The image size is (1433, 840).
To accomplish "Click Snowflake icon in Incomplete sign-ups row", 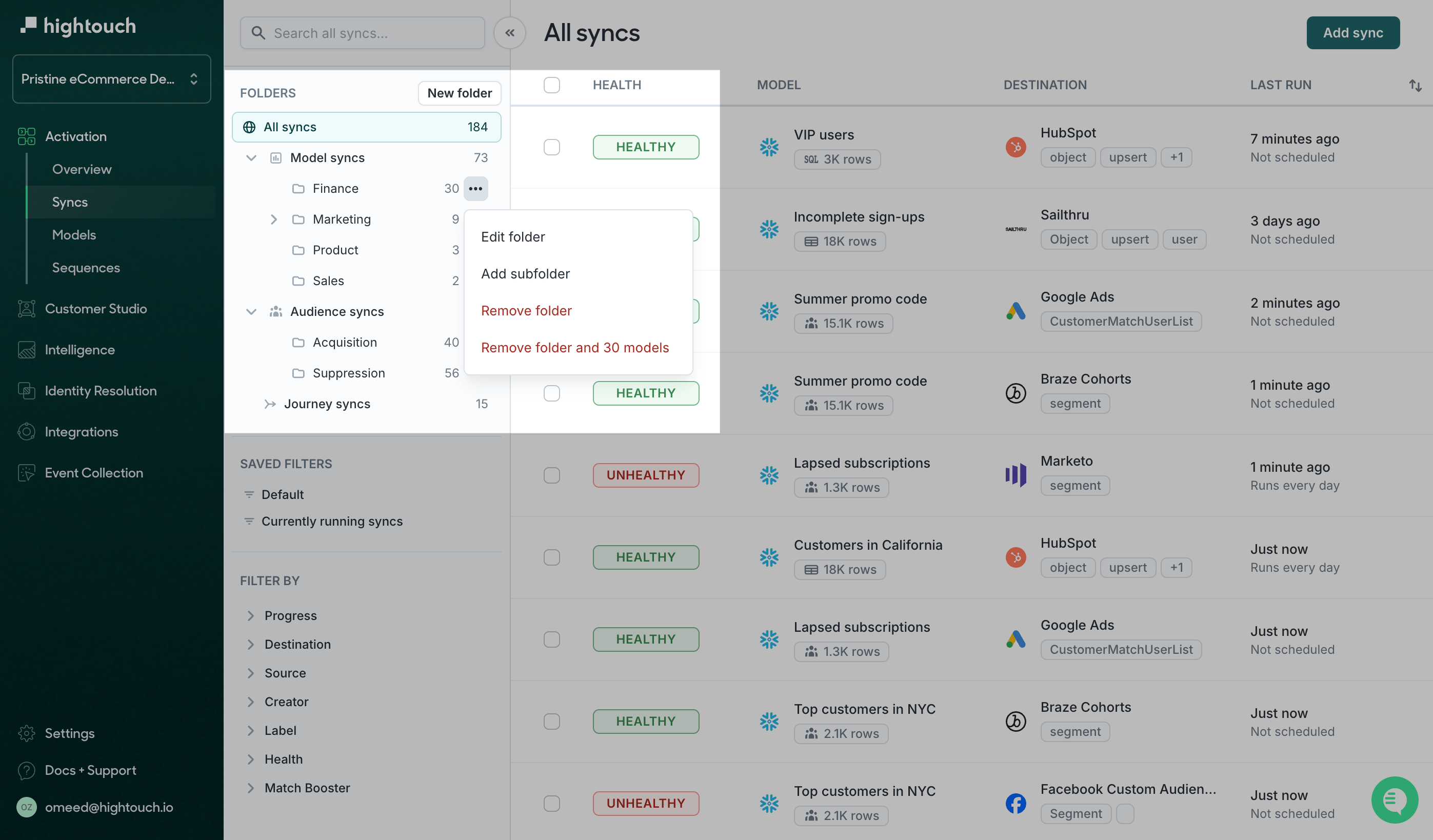I will tap(769, 229).
